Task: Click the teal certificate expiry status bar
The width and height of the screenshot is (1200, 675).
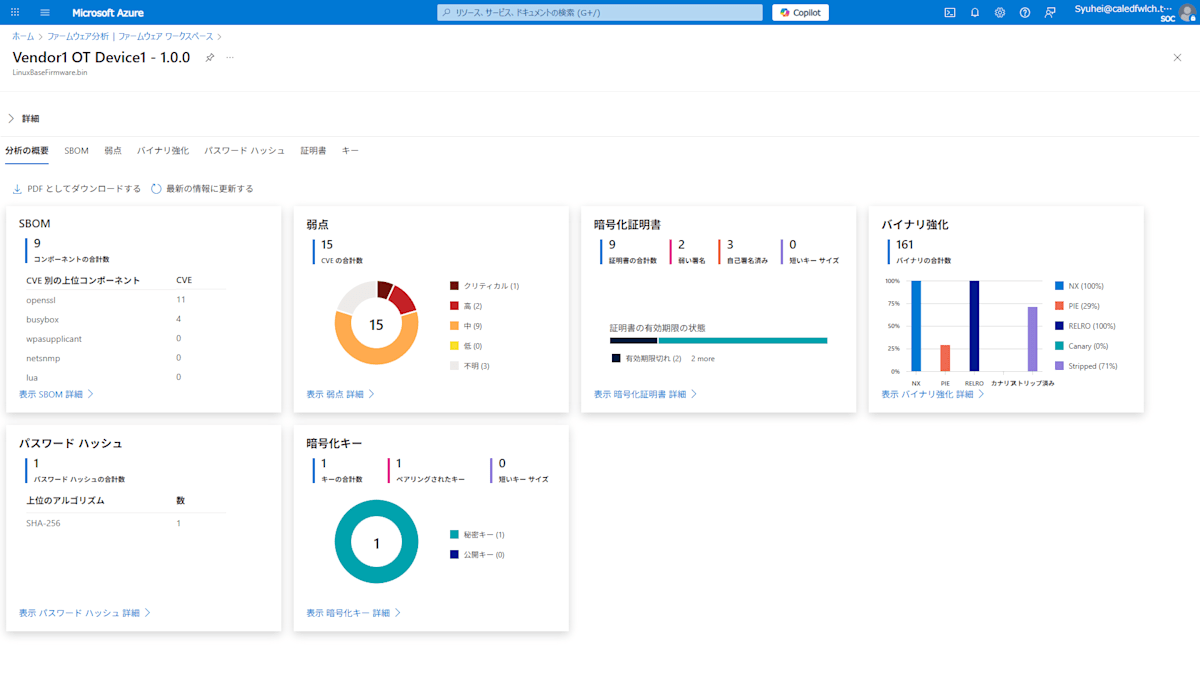Action: tap(743, 340)
